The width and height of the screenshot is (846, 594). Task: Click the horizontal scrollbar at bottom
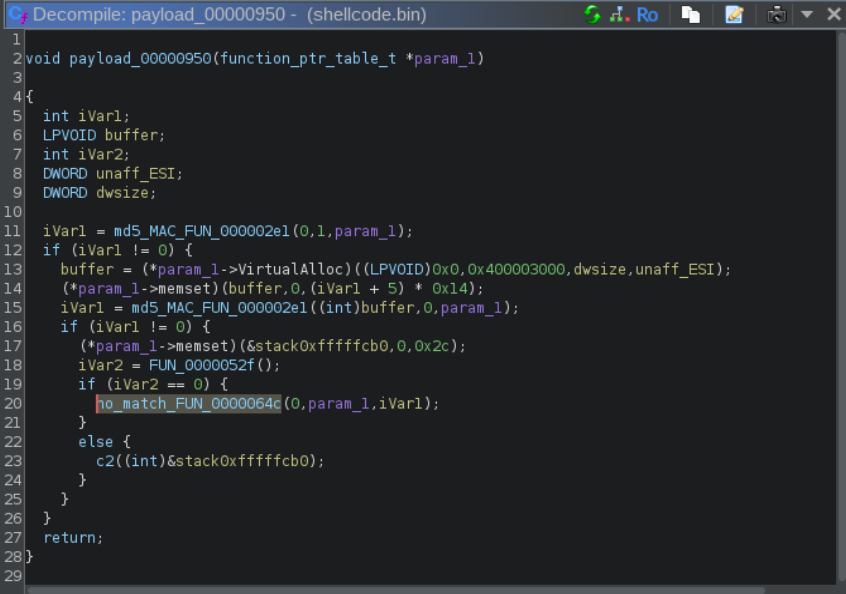point(400,589)
